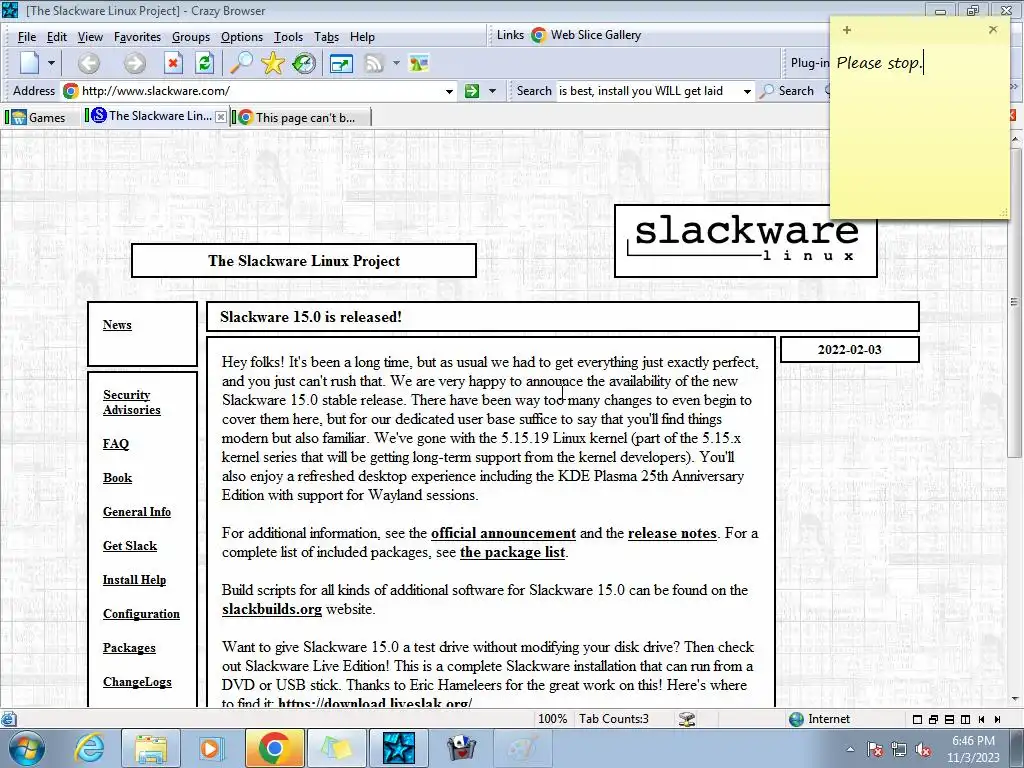Click the Tab Counts:3 status entry
The height and width of the screenshot is (768, 1024).
click(614, 719)
